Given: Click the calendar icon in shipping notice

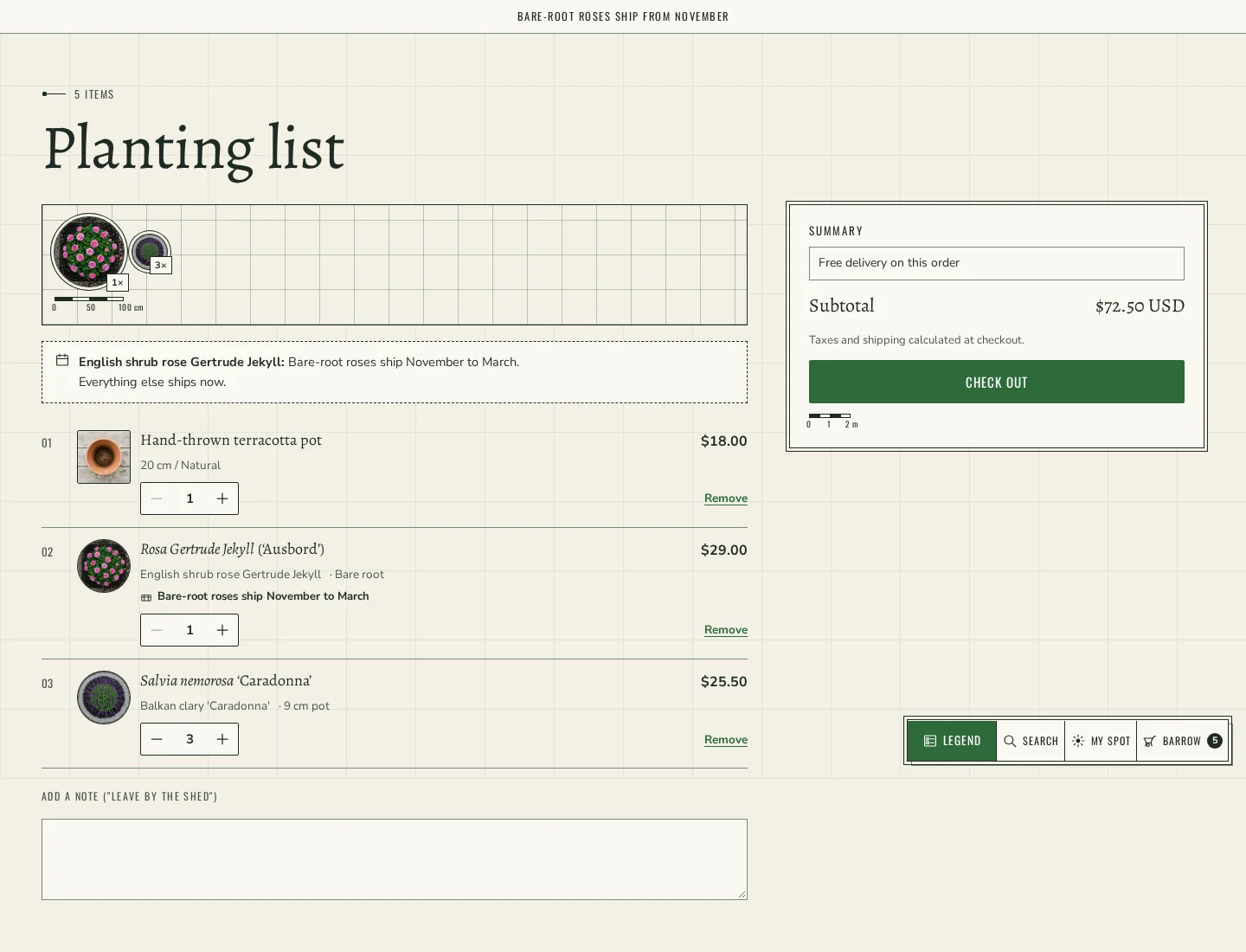Looking at the screenshot, I should point(62,360).
